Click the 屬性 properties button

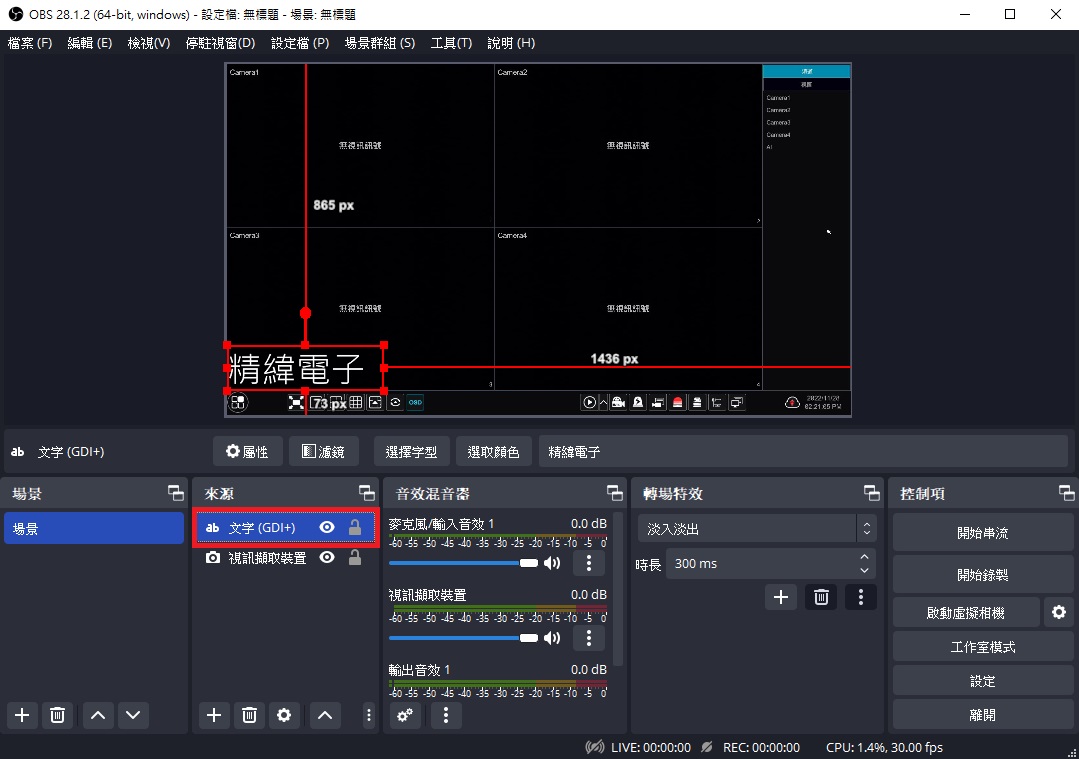tap(248, 451)
